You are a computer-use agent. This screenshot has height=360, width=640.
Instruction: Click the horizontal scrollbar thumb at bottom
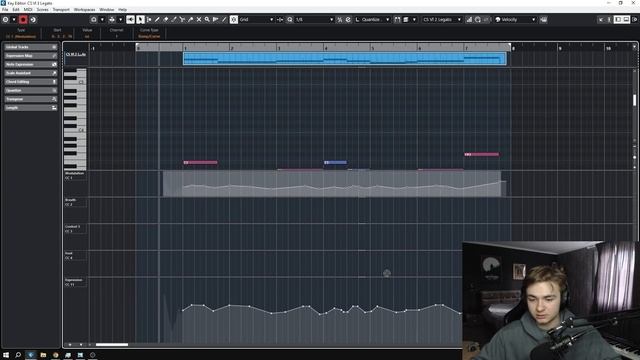[x=112, y=344]
